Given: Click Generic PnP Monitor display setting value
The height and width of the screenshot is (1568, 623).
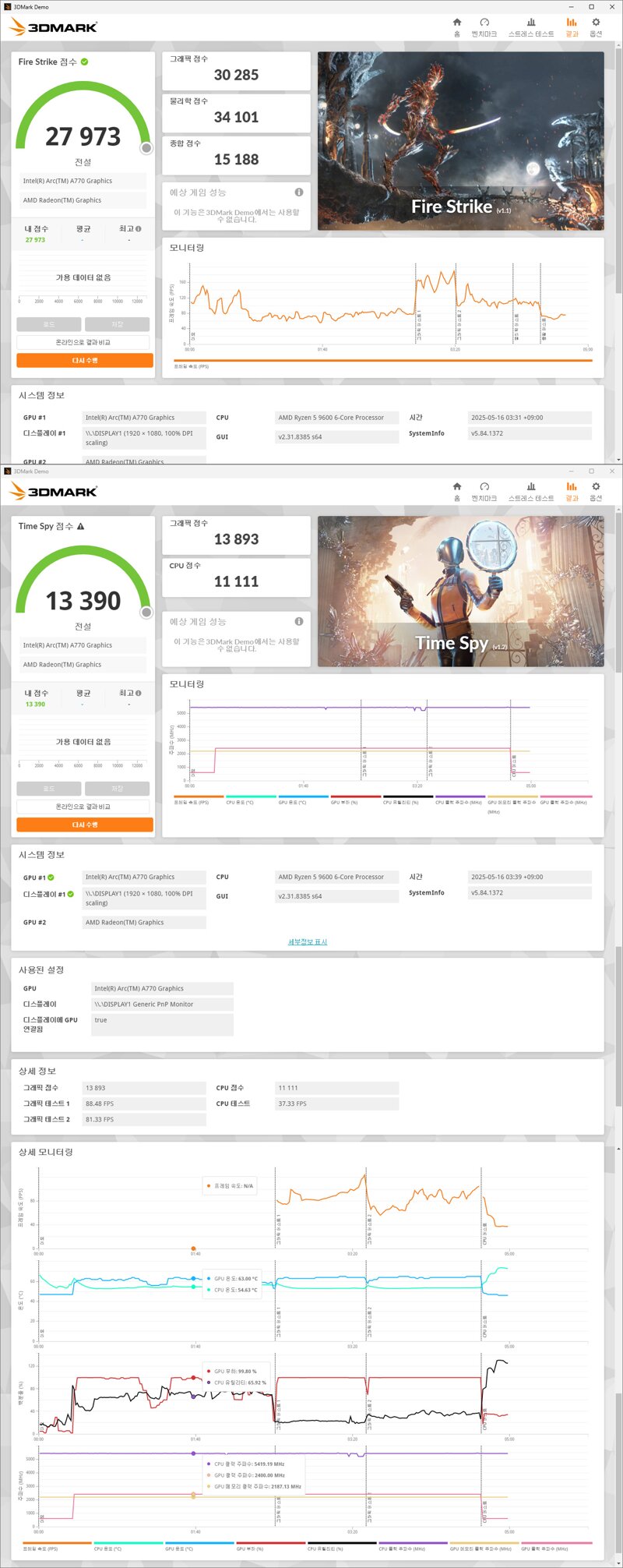Looking at the screenshot, I should (163, 1005).
